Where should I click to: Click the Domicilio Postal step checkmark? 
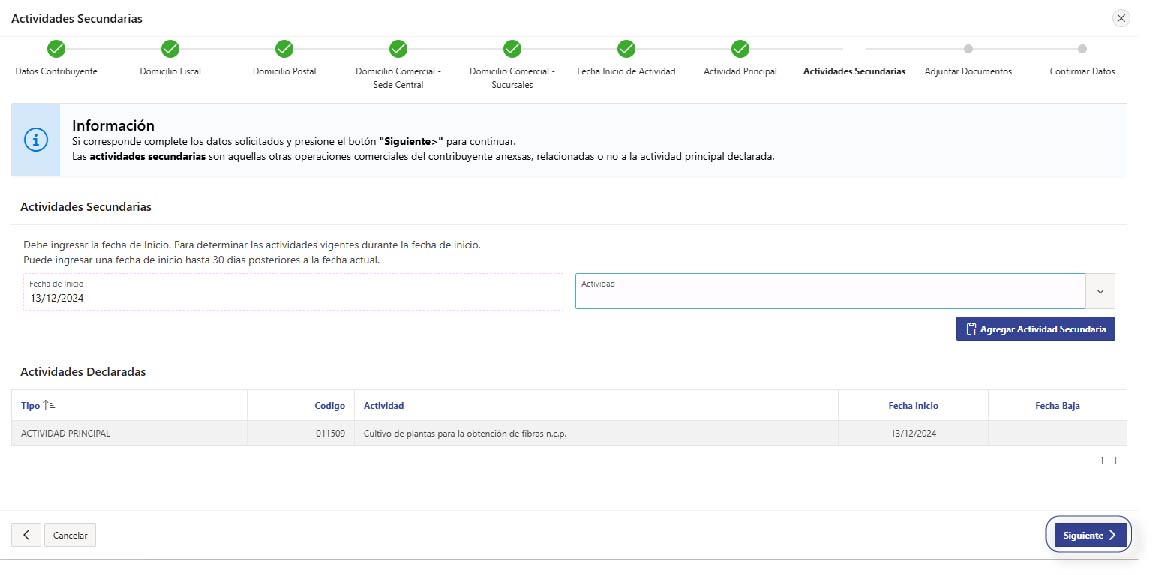click(x=284, y=48)
